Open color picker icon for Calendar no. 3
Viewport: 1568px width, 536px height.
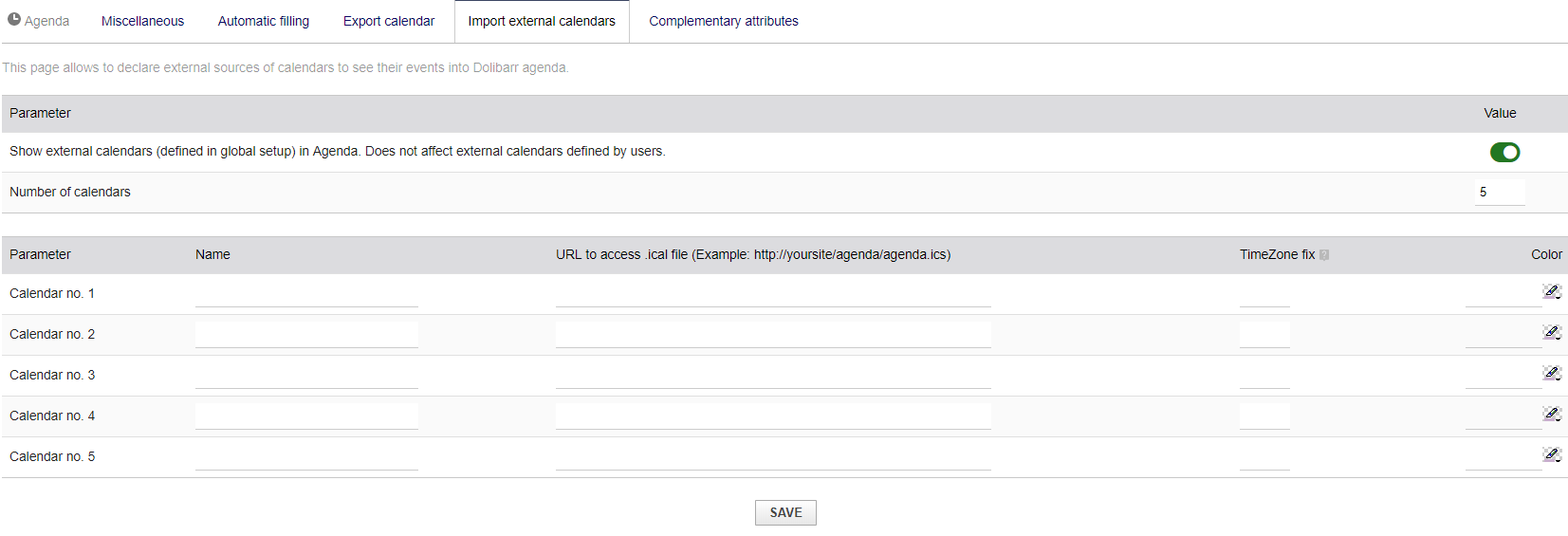[1551, 373]
